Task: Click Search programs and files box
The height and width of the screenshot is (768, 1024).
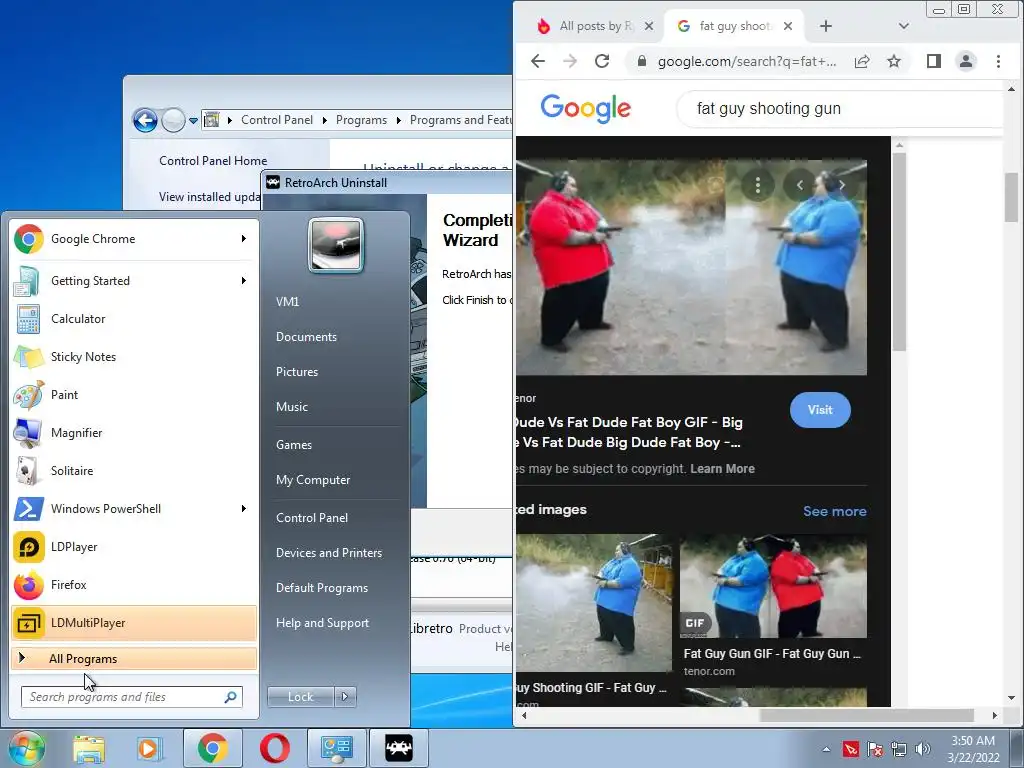Action: coord(131,697)
